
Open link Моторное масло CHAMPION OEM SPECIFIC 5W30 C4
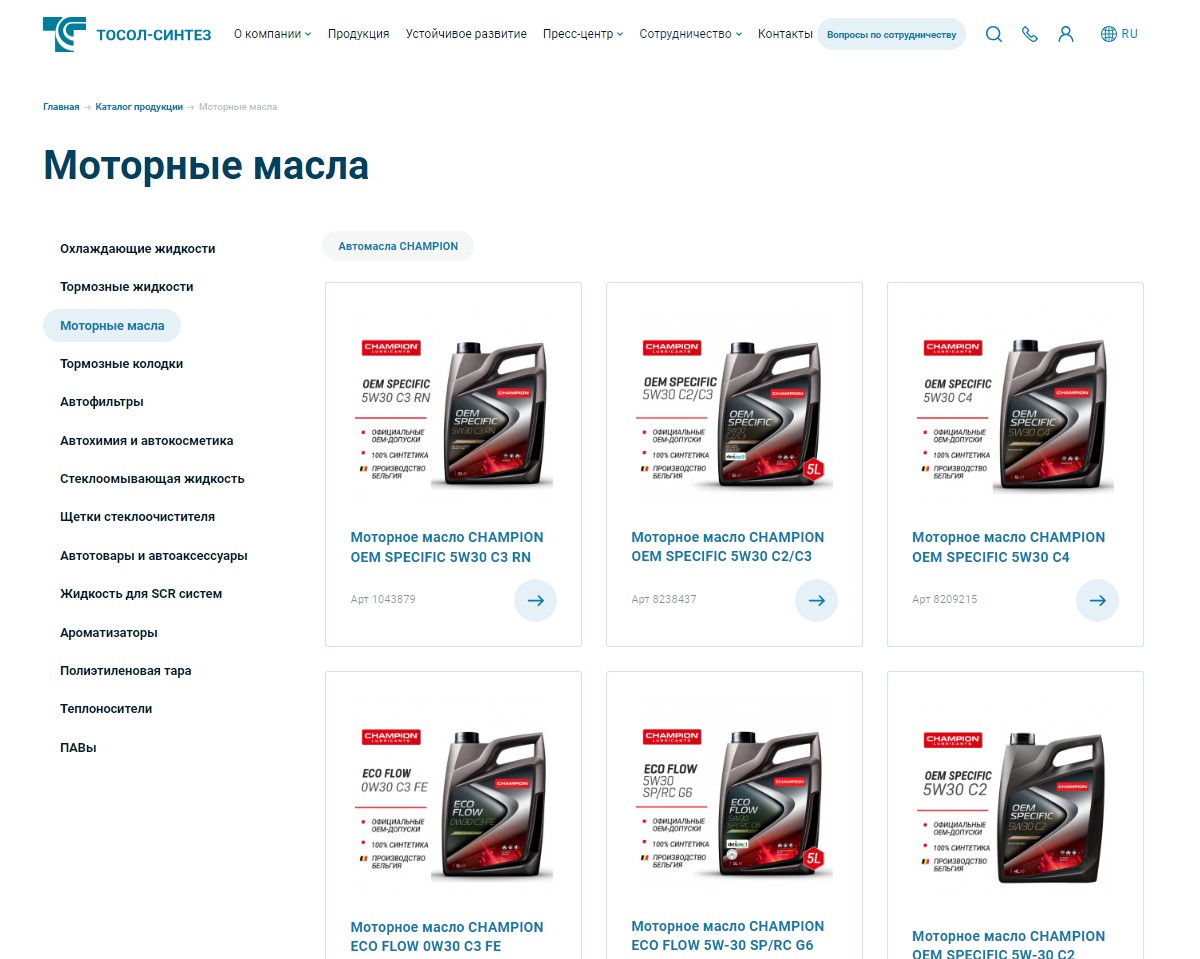pos(1009,547)
